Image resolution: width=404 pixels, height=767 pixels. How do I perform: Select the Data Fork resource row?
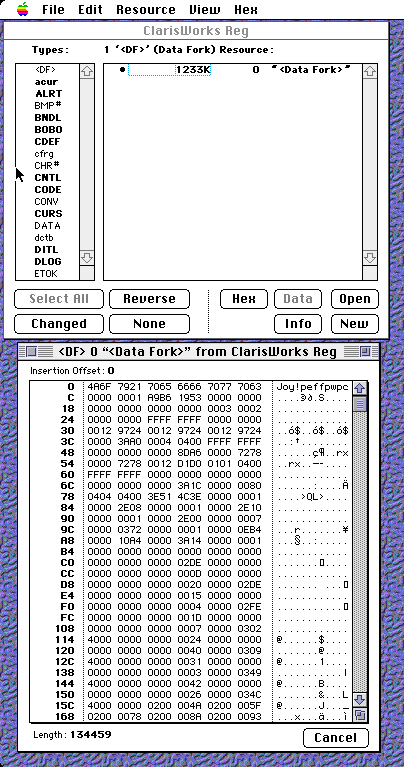tap(233, 70)
